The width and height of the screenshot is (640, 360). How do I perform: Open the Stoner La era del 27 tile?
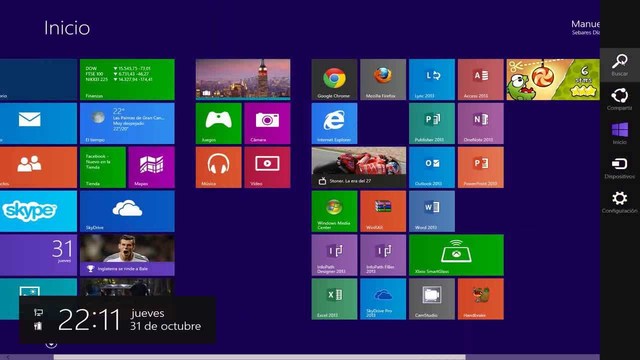tap(359, 167)
